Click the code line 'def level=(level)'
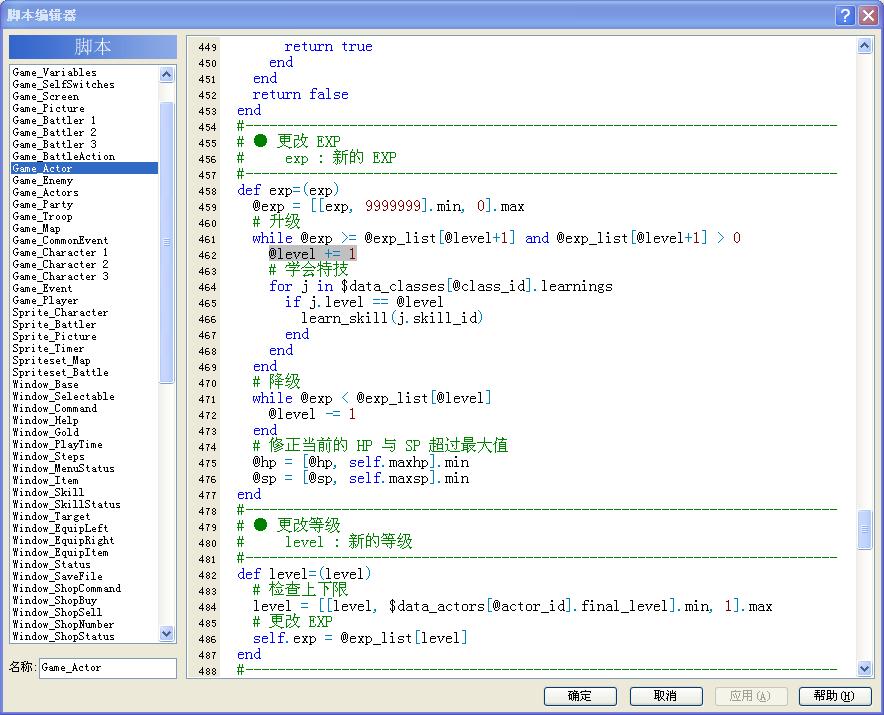Viewport: 884px width, 715px height. [x=304, y=574]
